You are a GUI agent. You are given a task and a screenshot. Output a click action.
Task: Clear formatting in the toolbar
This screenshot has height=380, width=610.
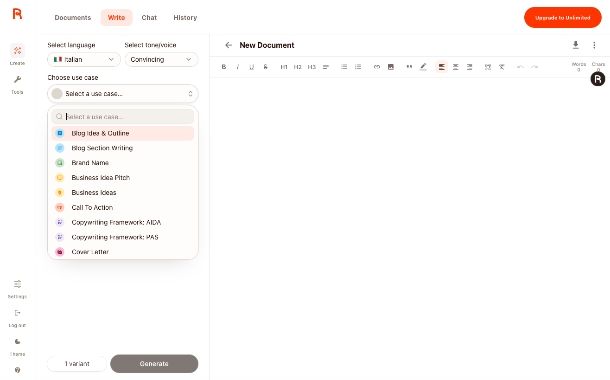pos(502,67)
